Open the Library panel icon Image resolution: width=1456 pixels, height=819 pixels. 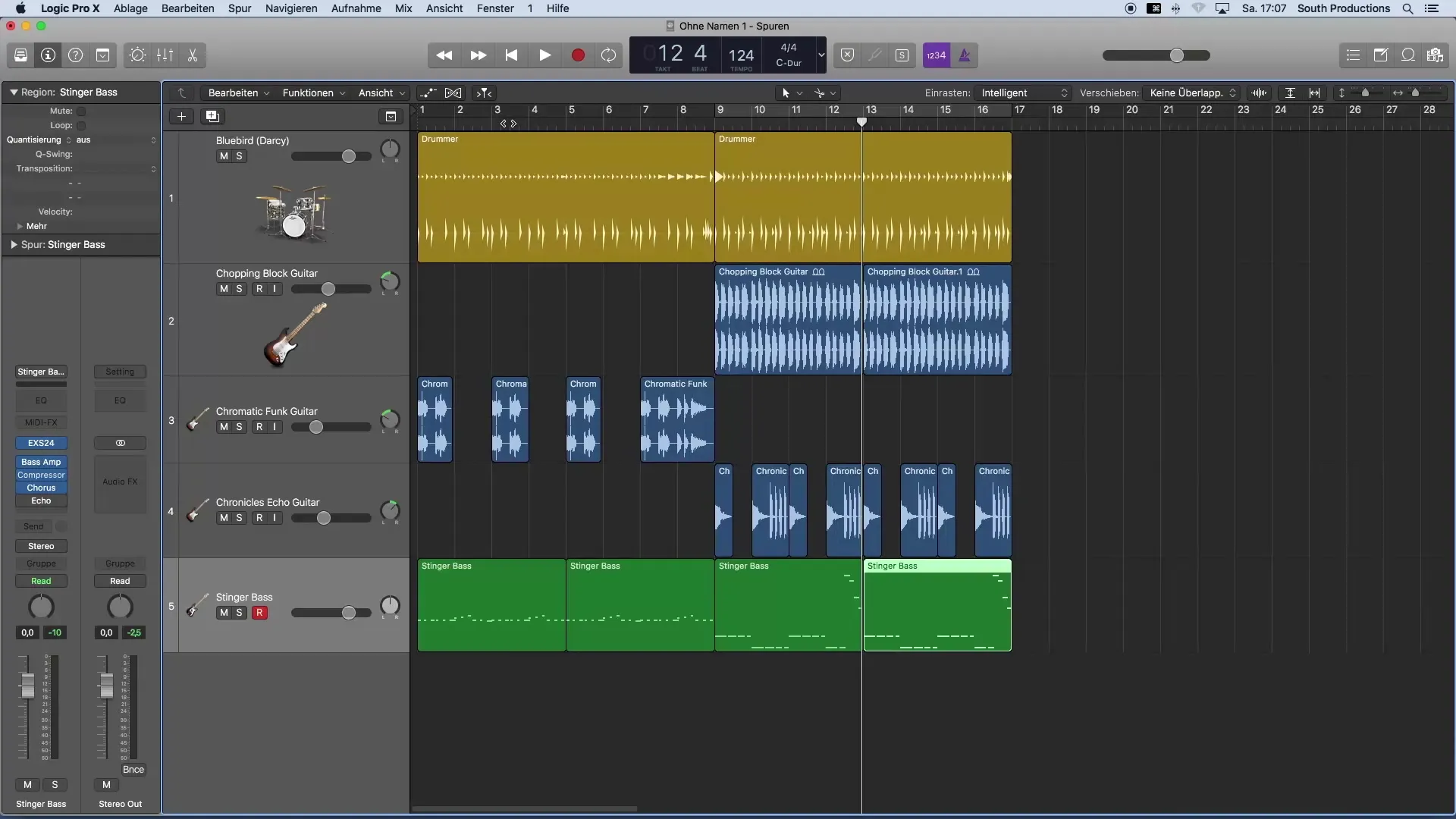click(x=20, y=55)
